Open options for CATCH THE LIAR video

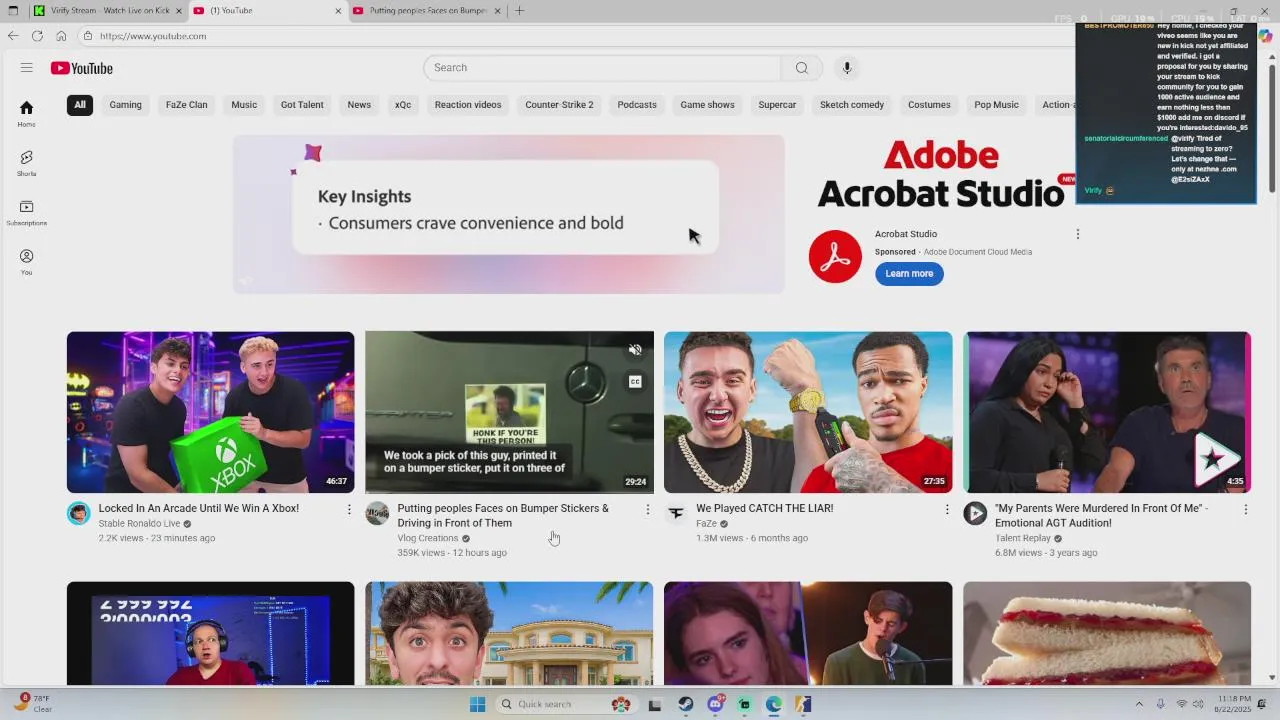946,510
